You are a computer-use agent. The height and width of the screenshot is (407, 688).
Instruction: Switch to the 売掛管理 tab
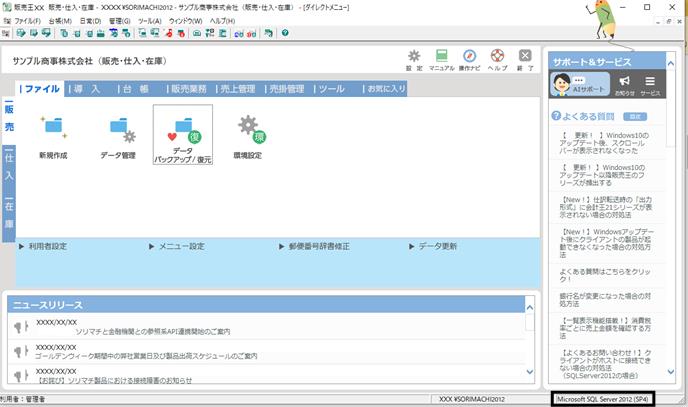[285, 89]
